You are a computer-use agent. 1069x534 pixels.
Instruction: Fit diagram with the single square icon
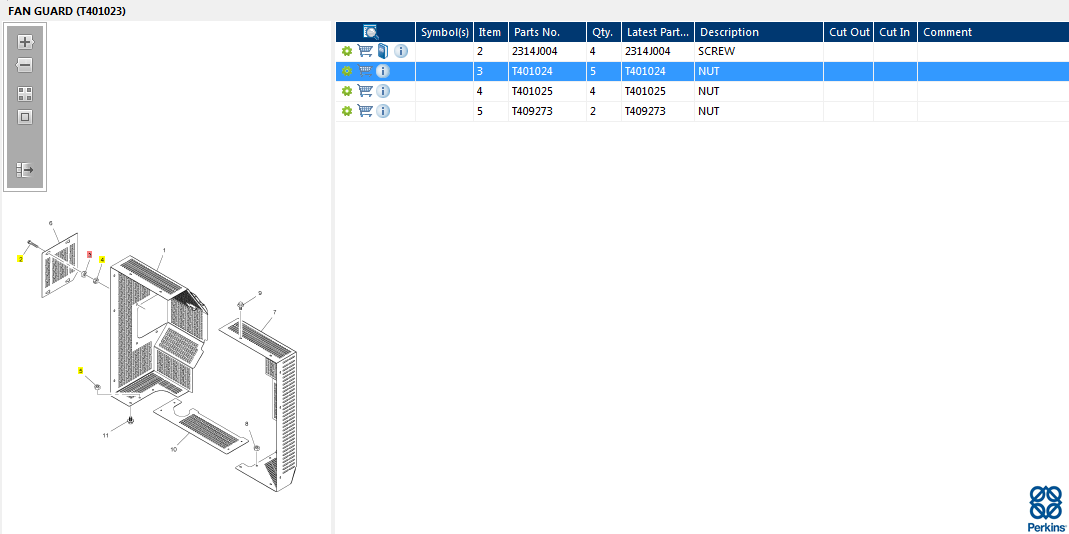25,117
